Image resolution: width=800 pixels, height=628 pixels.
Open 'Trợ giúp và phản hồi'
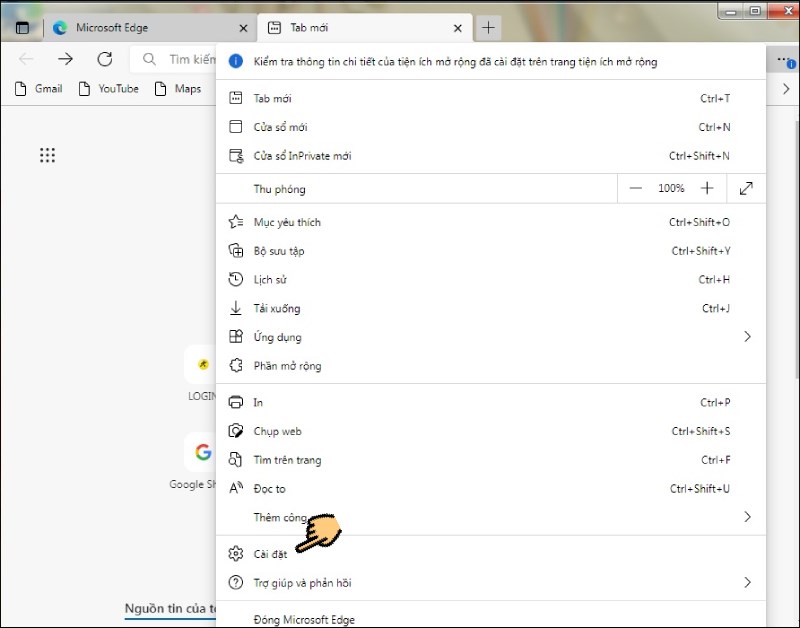491,582
